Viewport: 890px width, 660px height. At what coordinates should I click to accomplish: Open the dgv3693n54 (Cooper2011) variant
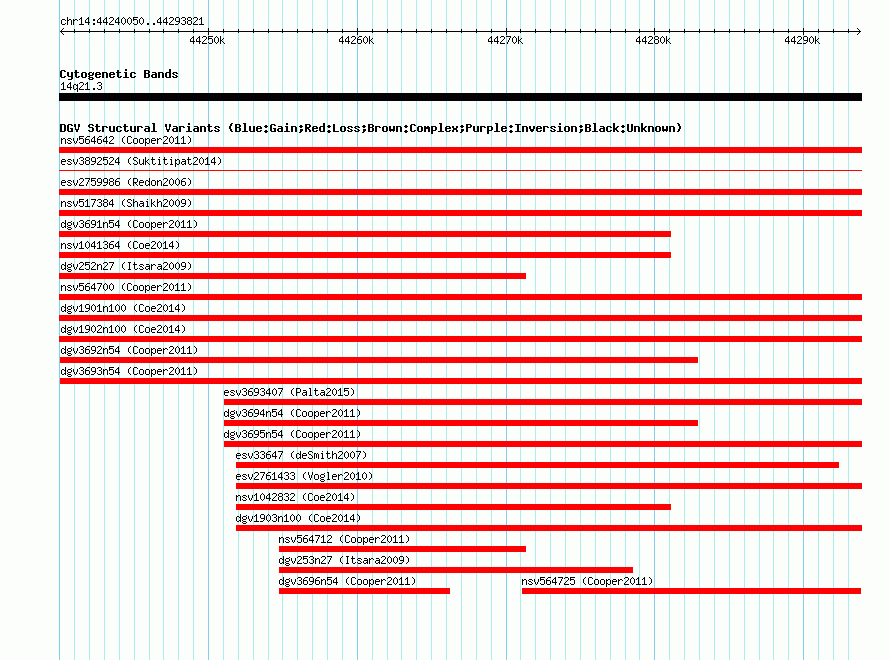point(129,371)
